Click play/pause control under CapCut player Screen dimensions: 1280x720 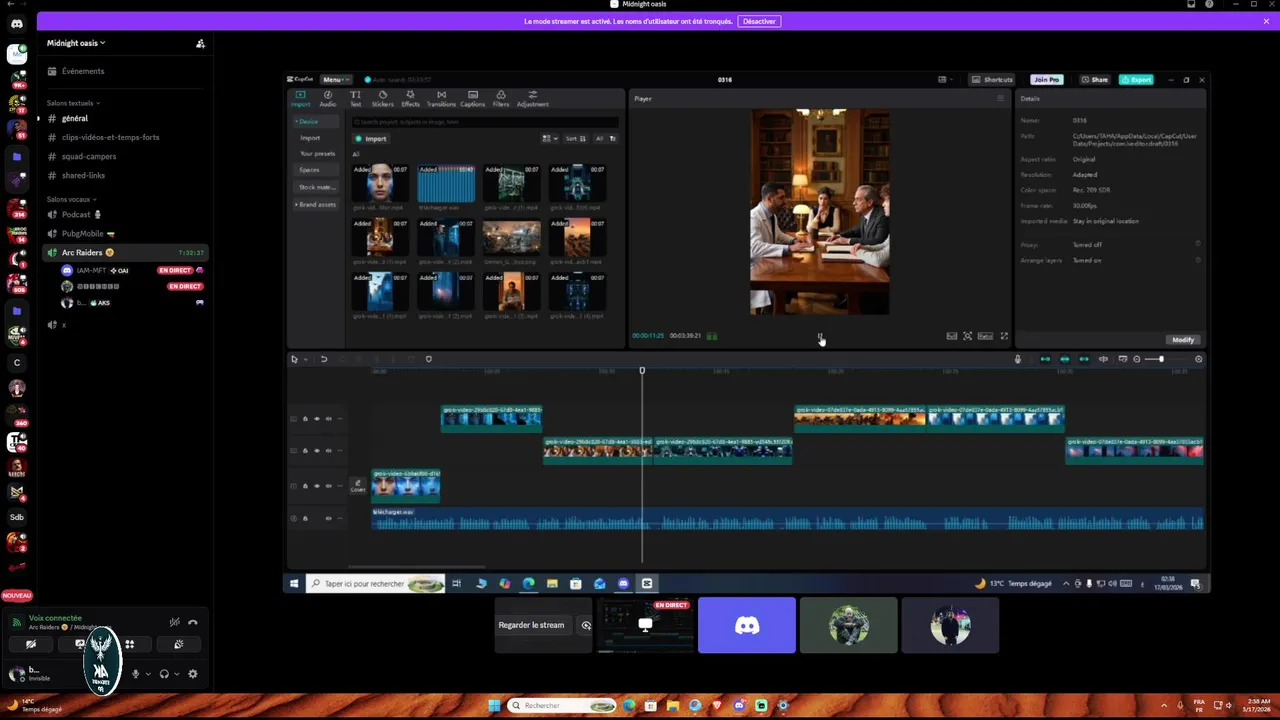[x=820, y=336]
